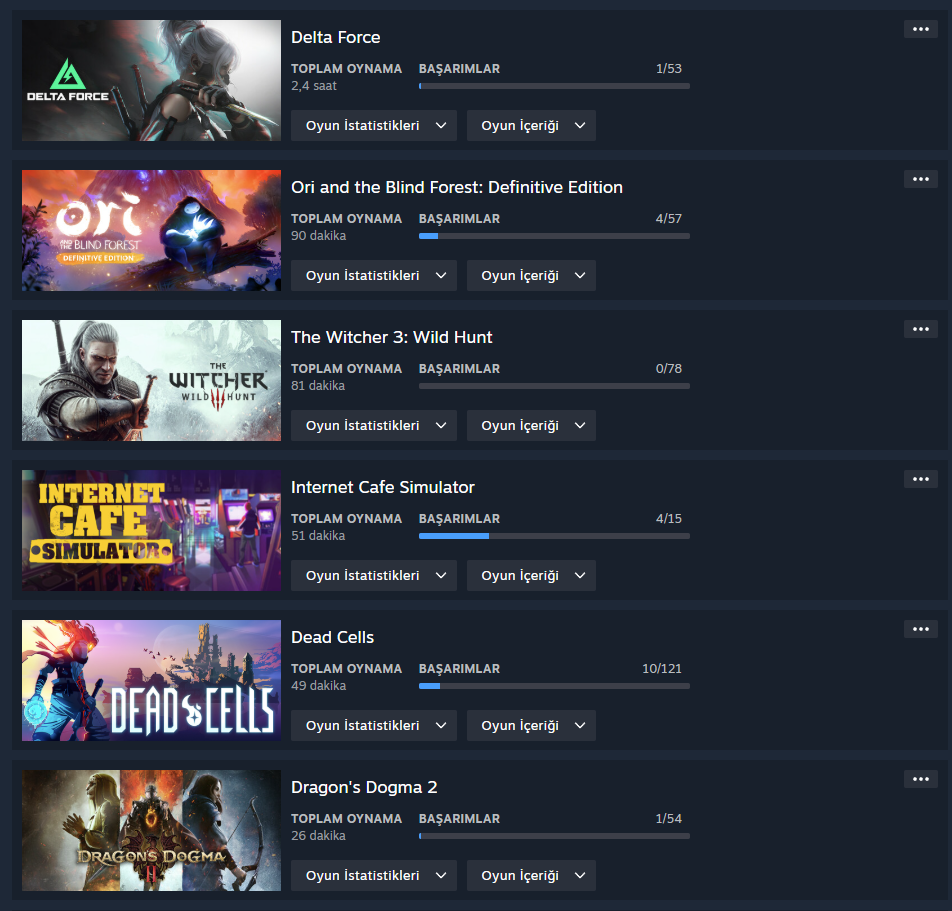The image size is (952, 911).
Task: Open the Delta Force game title link
Action: coord(336,38)
